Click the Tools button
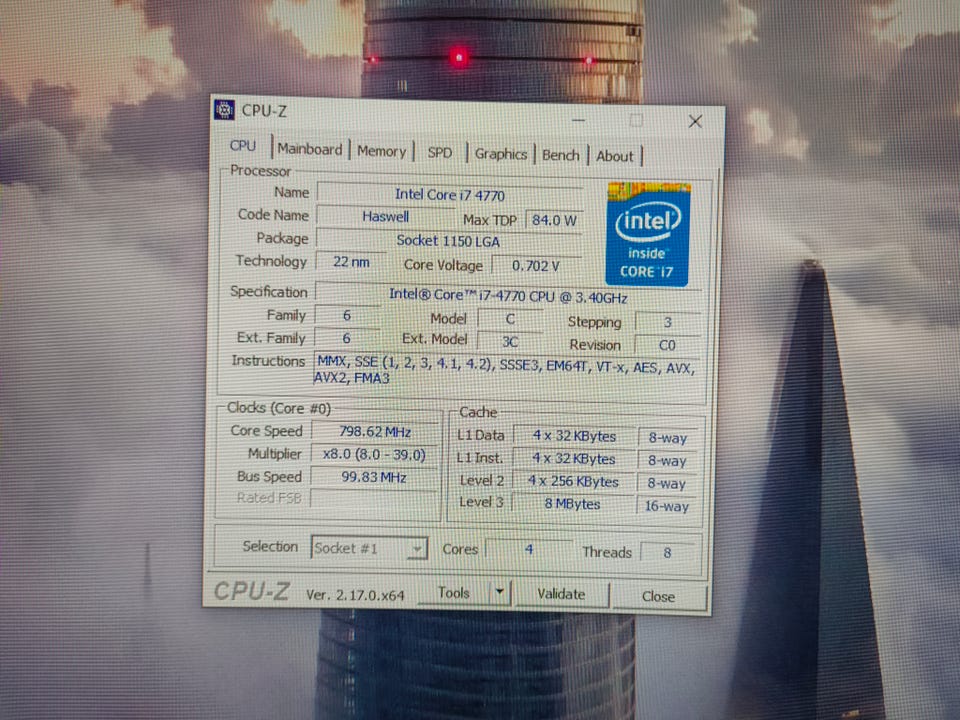 [x=454, y=593]
